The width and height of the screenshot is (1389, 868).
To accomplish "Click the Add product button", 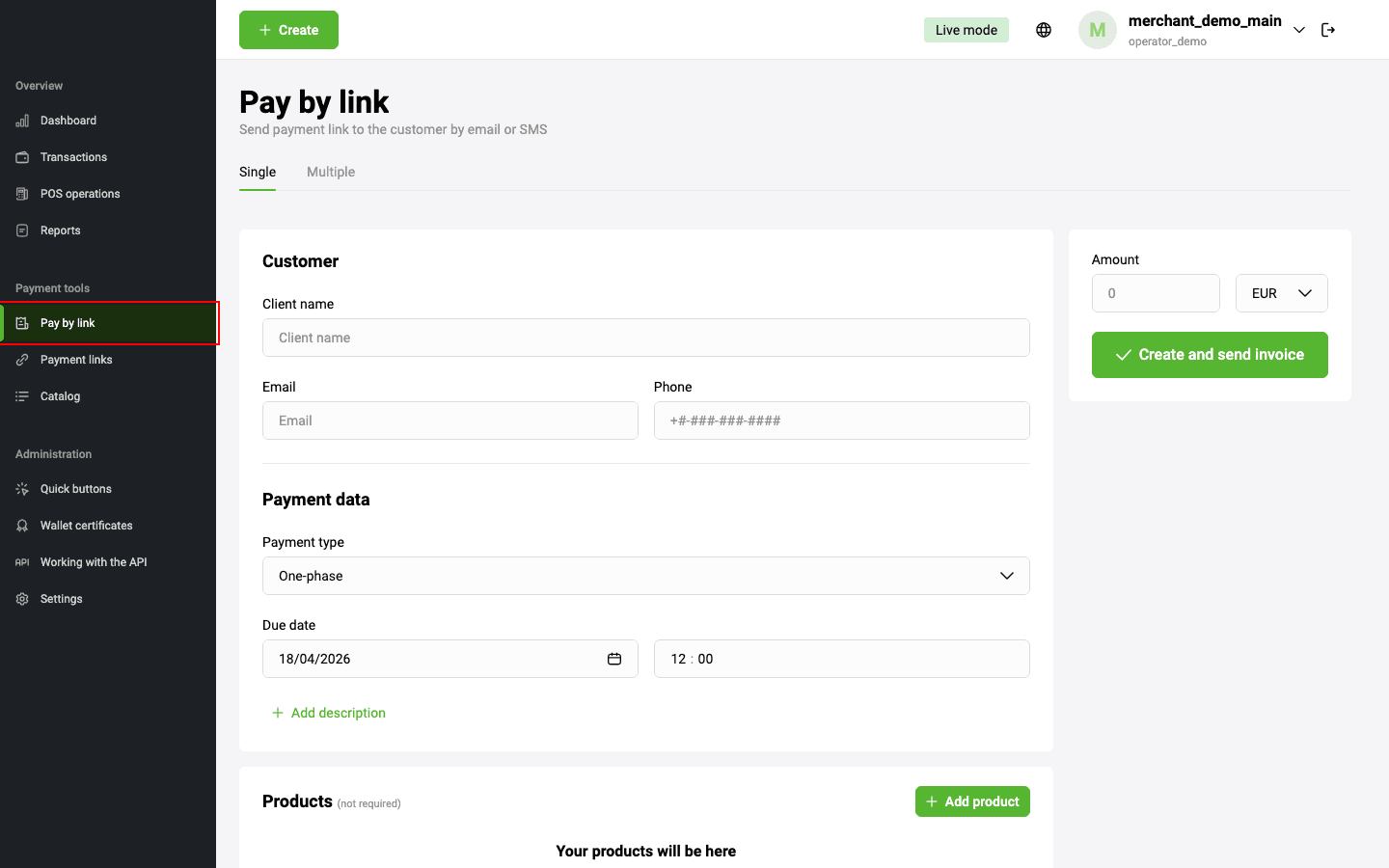I will click(x=972, y=801).
